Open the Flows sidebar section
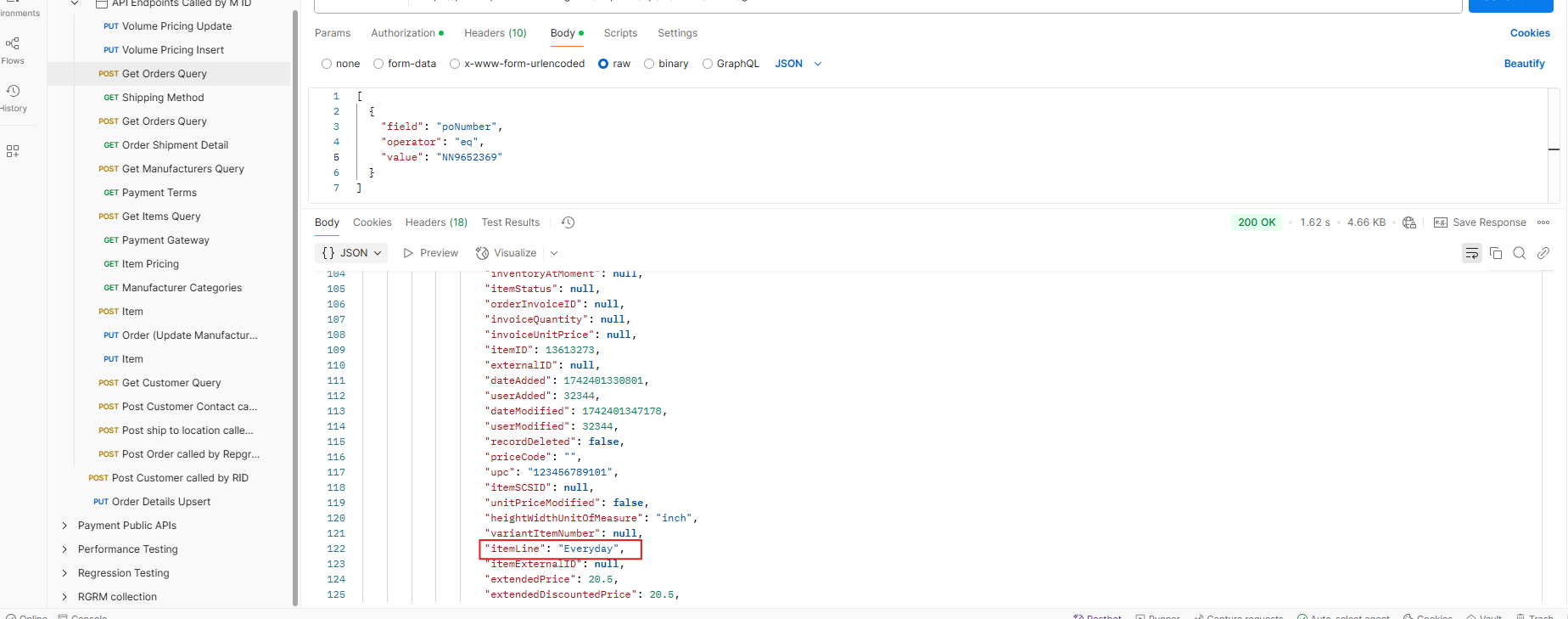Screen dimensions: 1568x619 pyautogui.click(x=13, y=50)
